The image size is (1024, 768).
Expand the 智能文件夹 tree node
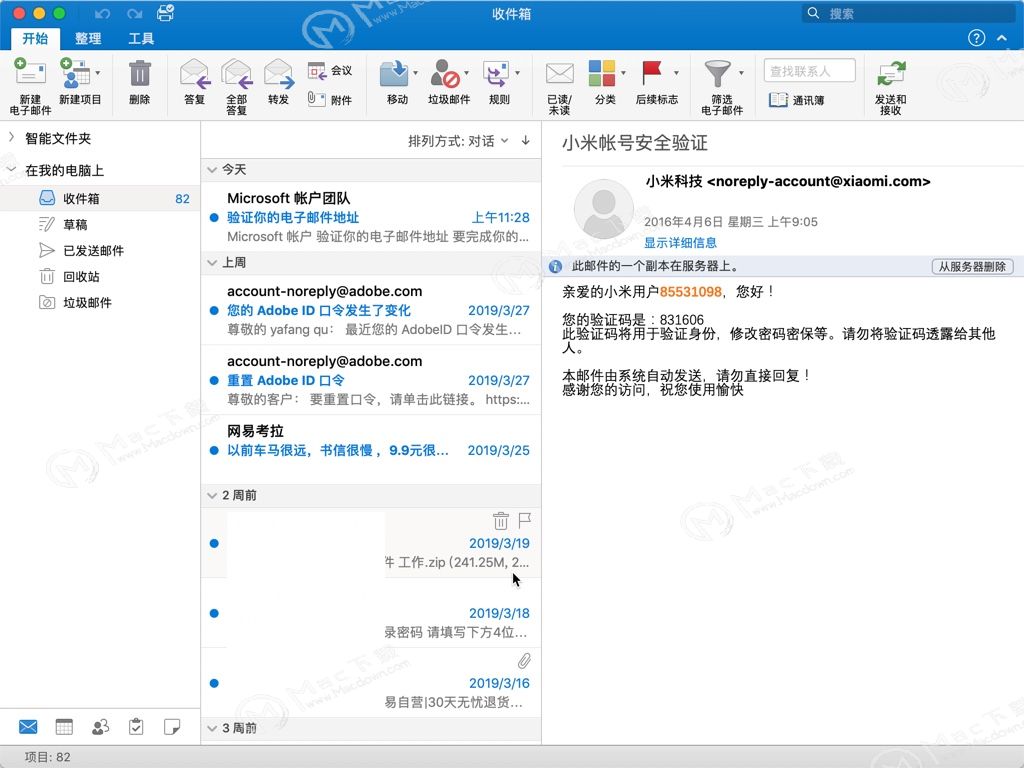(11, 137)
